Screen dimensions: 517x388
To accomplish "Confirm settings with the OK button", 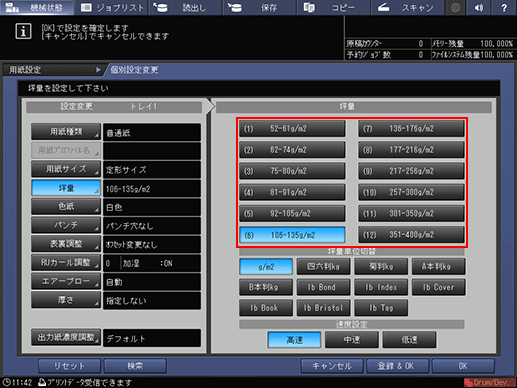I will [x=463, y=366].
